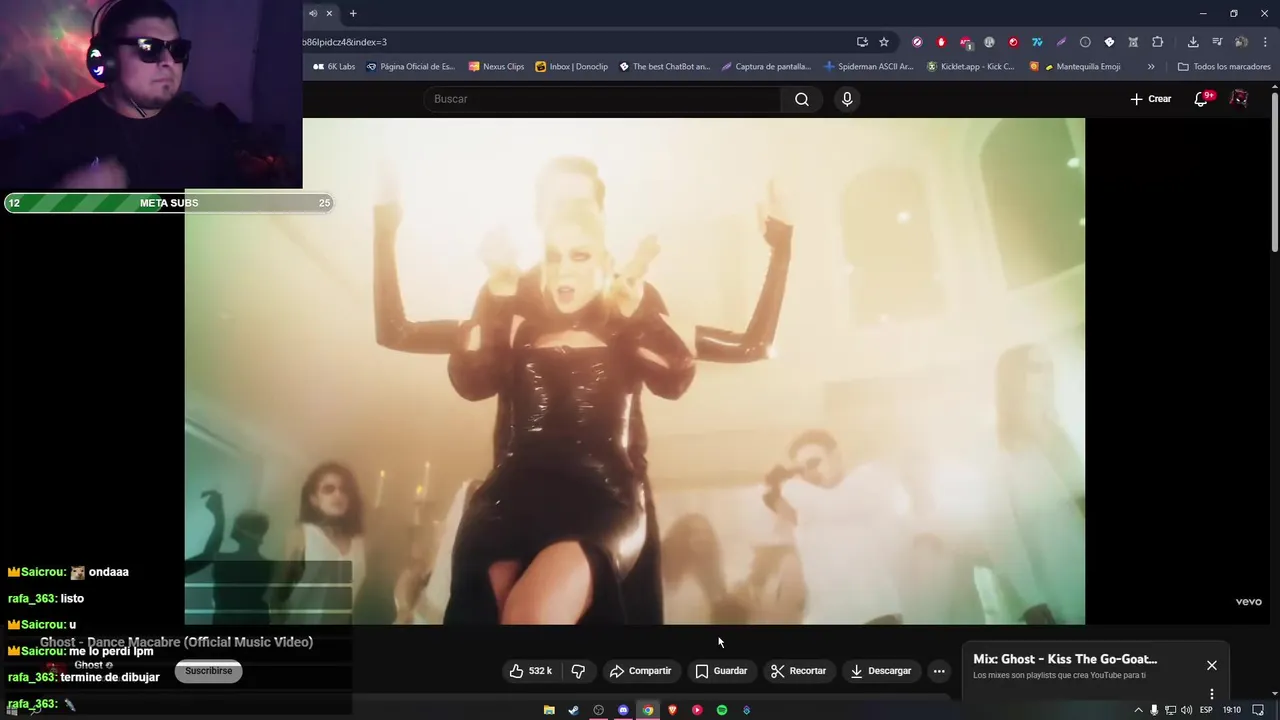Screen dimensions: 1280x720
Task: Open File Explorer from taskbar
Action: click(x=549, y=710)
